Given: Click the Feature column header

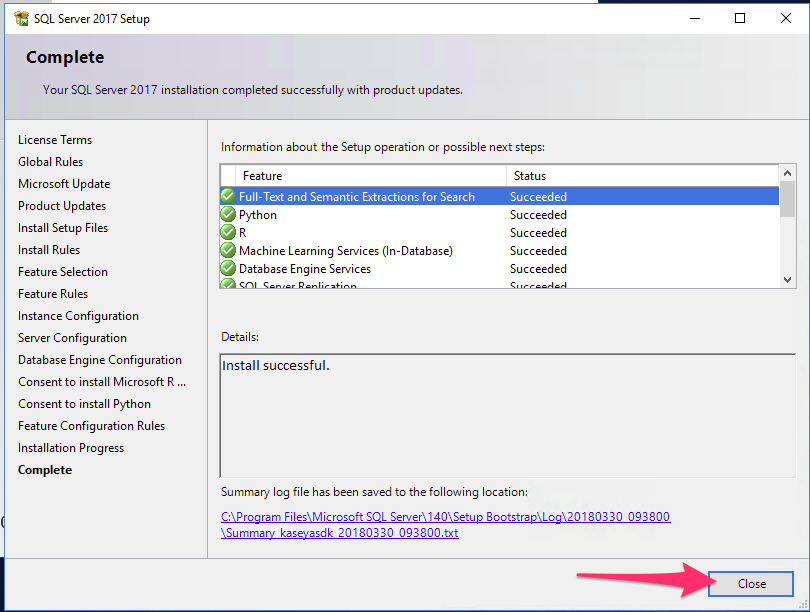Looking at the screenshot, I should tap(370, 176).
